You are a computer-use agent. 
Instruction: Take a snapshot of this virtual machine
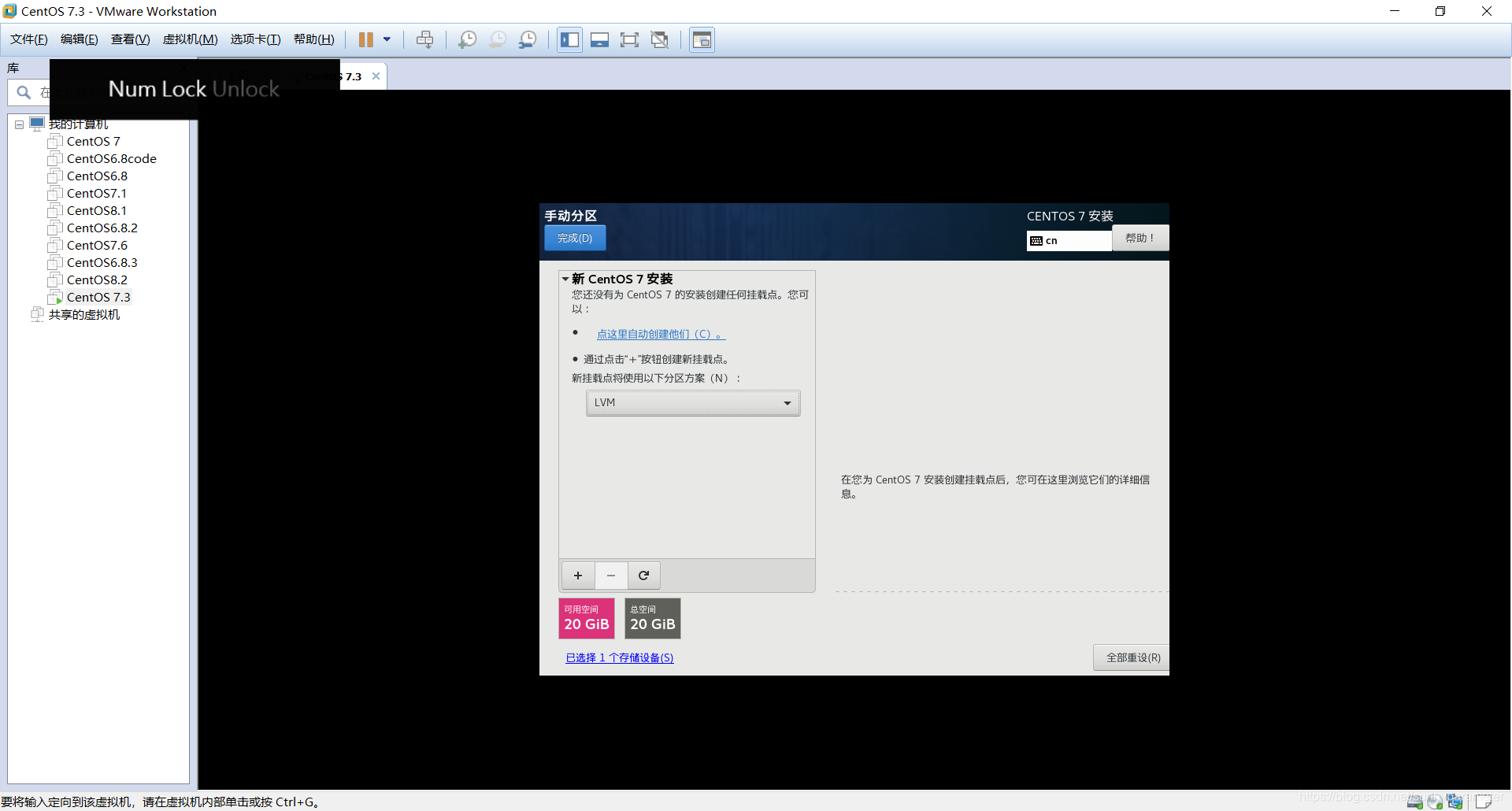click(468, 39)
